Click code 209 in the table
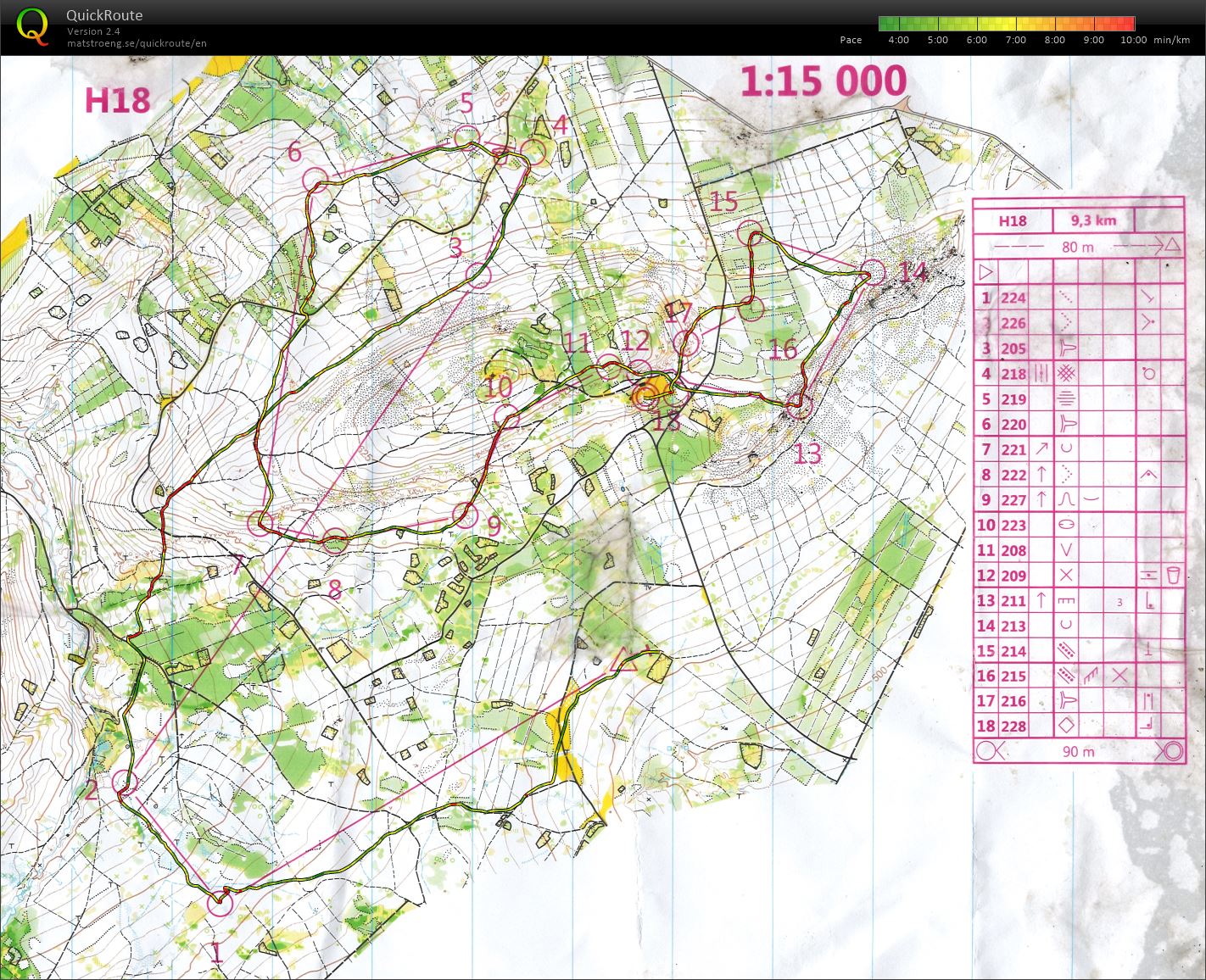The width and height of the screenshot is (1206, 980). pos(1013,576)
